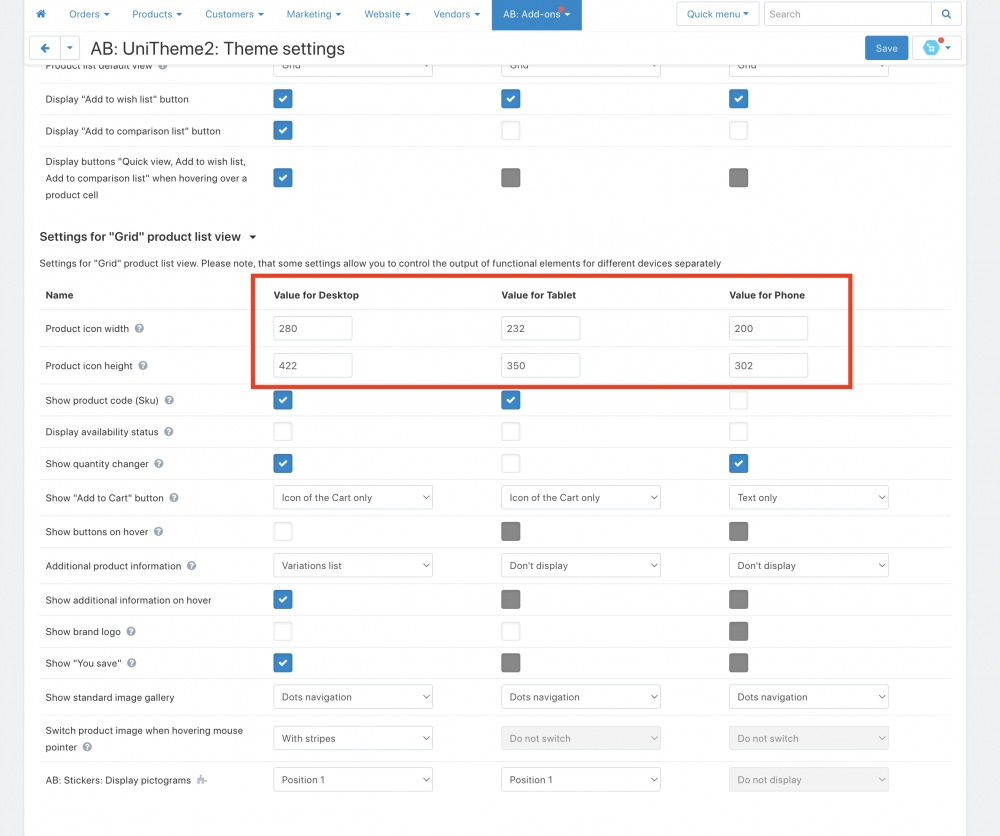1000x836 pixels.
Task: Click help icon next to Product icon width
Action: [139, 329]
